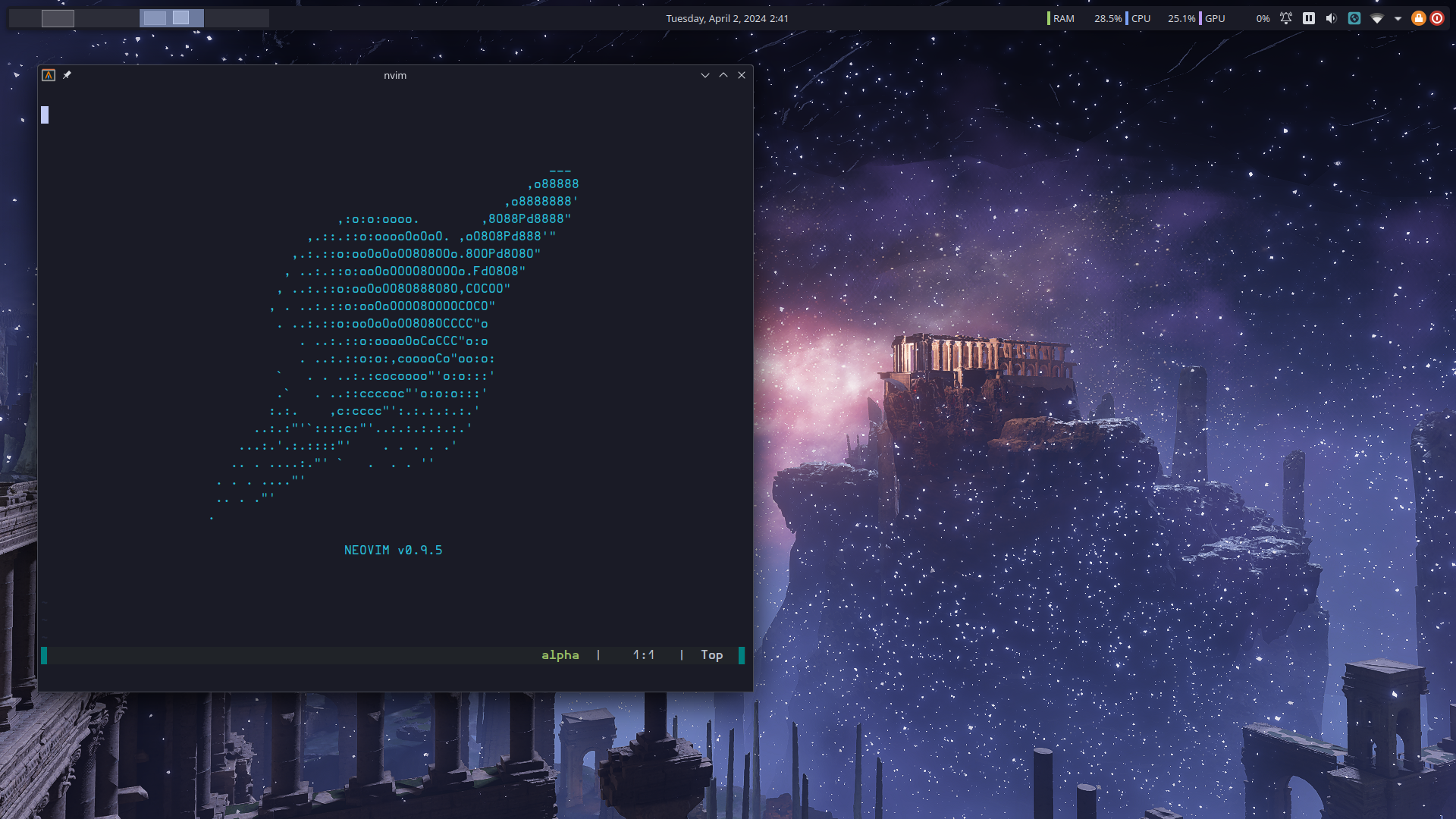
Task: Click the NEOVIM v0.9.5 version text
Action: click(393, 551)
